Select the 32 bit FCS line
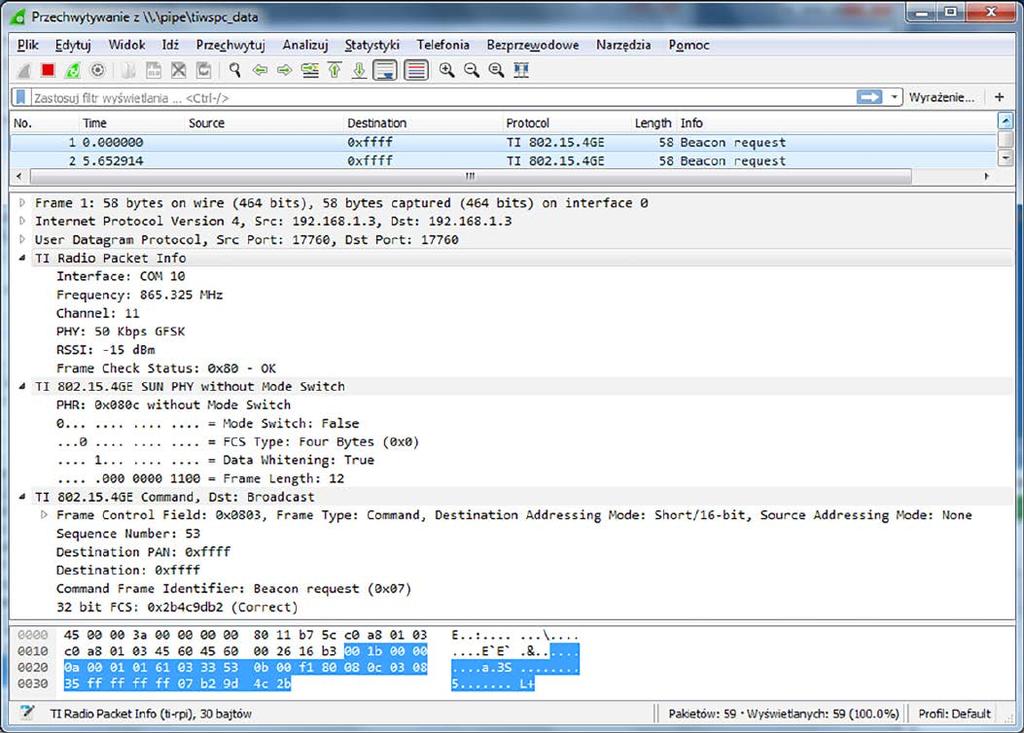The height and width of the screenshot is (733, 1024). tap(177, 607)
